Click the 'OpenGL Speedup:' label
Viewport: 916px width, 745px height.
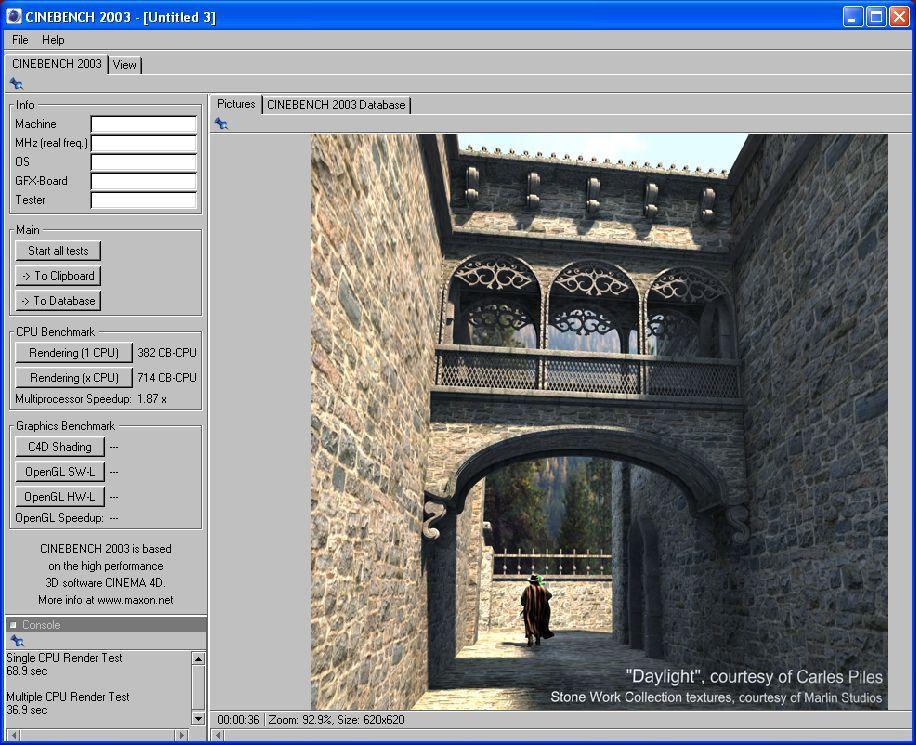pyautogui.click(x=59, y=518)
